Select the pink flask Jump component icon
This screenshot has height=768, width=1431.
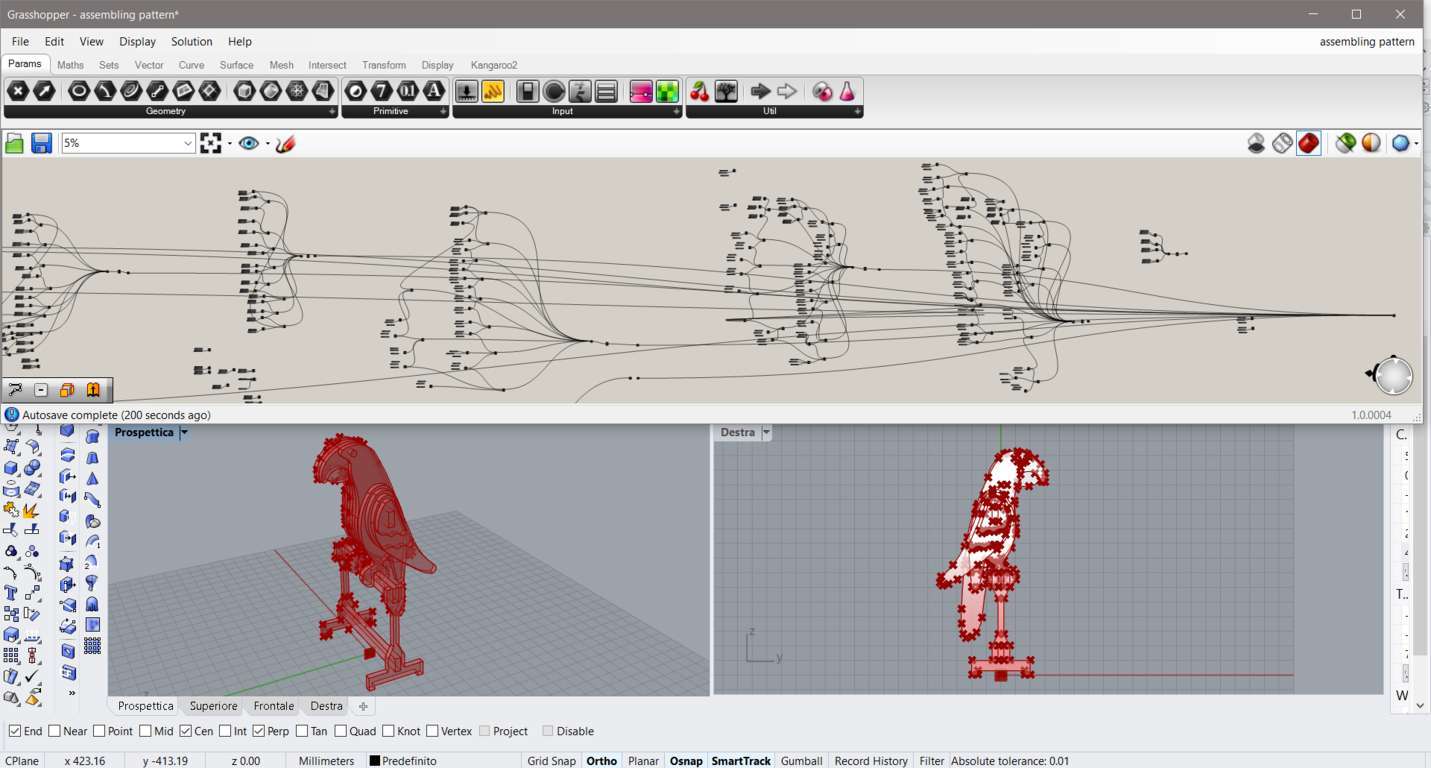tap(848, 92)
